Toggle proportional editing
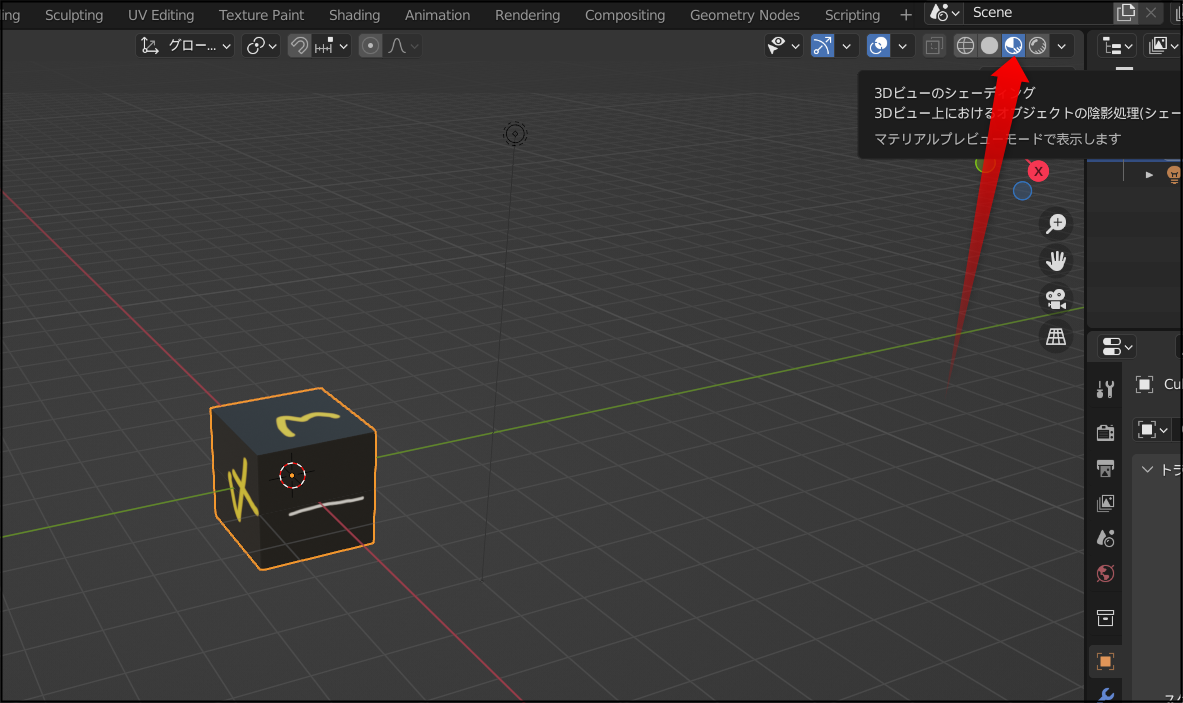This screenshot has width=1183, height=703. click(370, 46)
